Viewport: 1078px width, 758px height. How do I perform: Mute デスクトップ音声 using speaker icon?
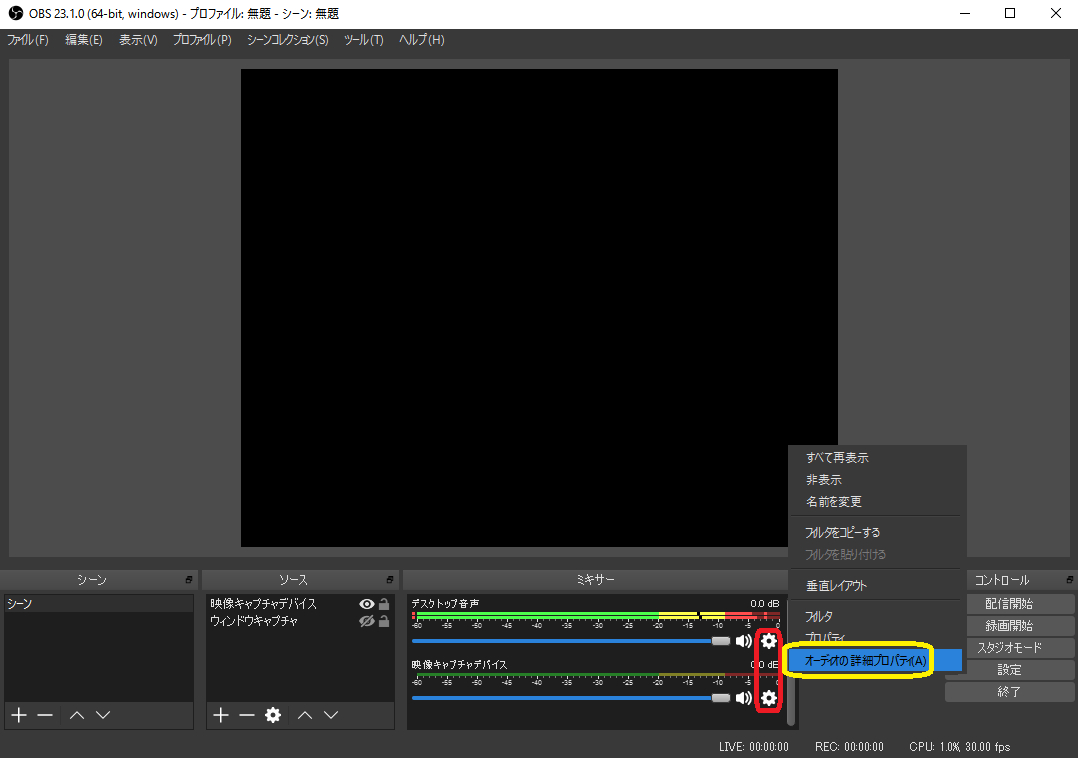[x=743, y=641]
